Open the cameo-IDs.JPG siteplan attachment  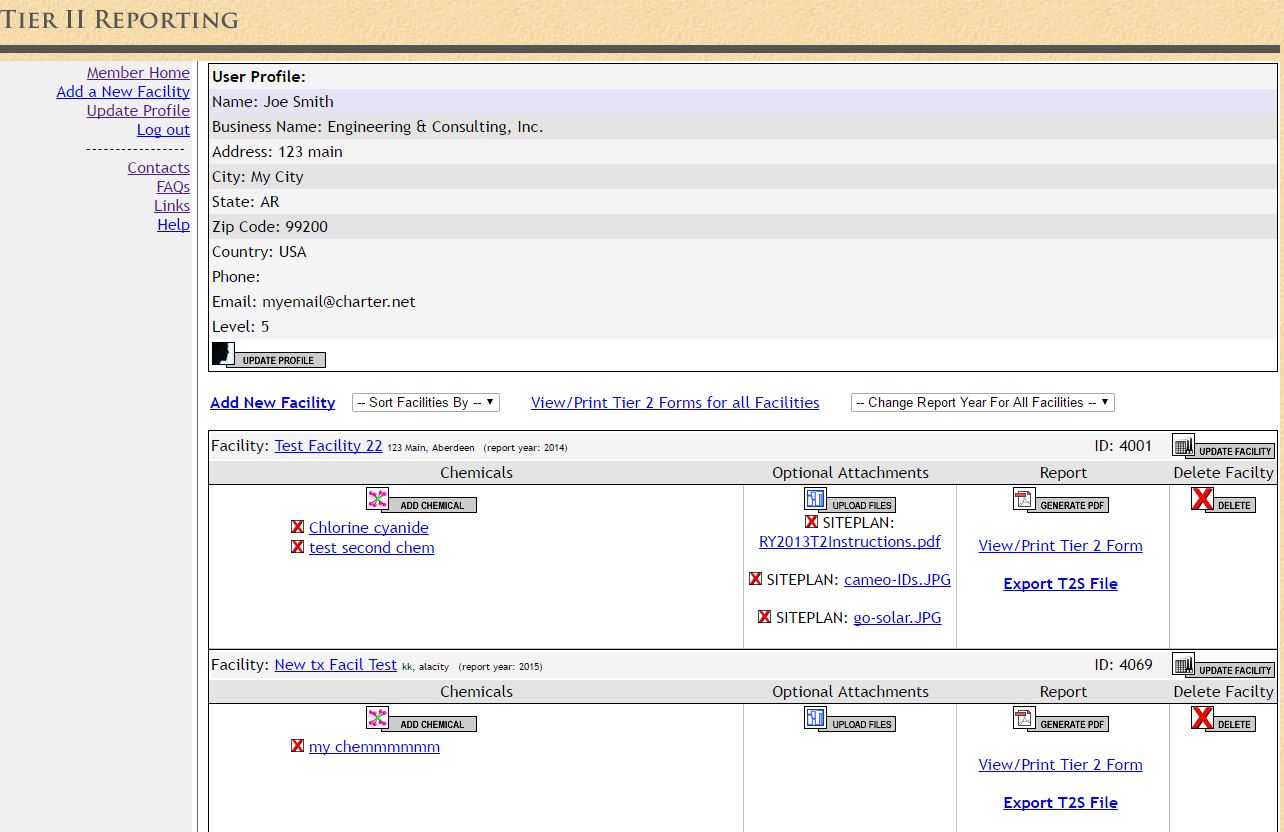tap(897, 579)
